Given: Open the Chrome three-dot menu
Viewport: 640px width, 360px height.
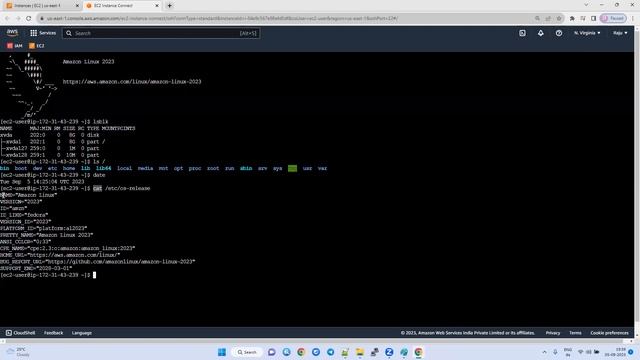Looking at the screenshot, I should [x=633, y=18].
